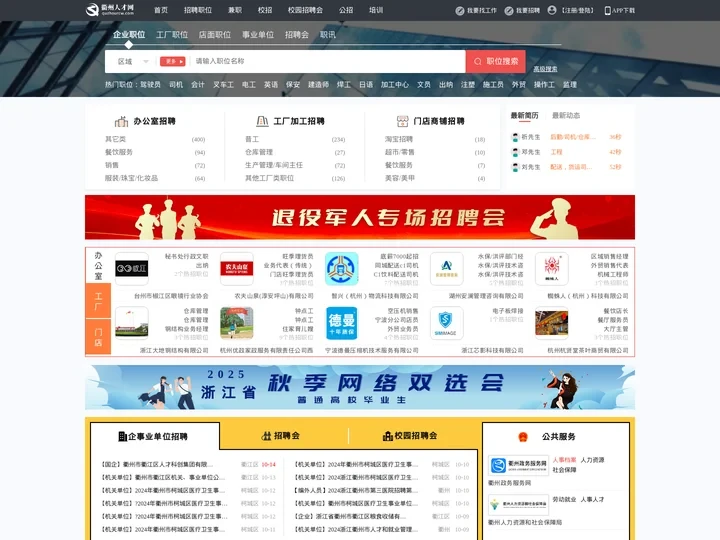
Task: Open the 智兴物流 blue circular logo
Action: (x=342, y=269)
